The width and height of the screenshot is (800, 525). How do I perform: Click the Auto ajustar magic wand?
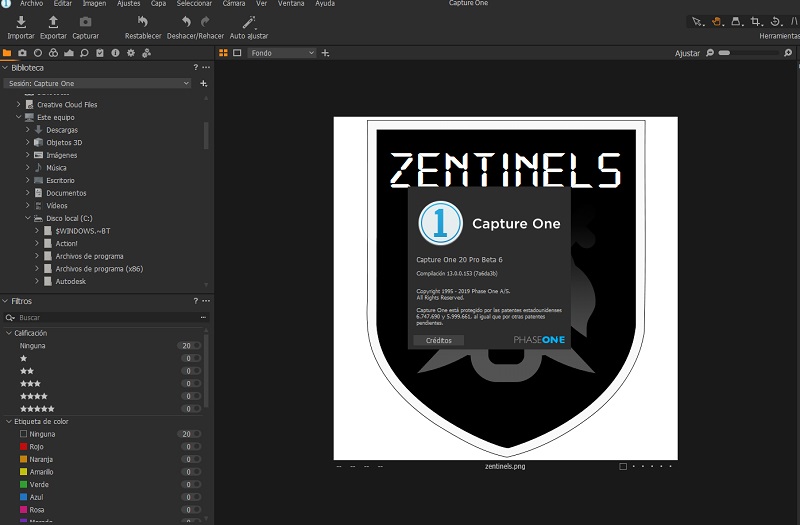pyautogui.click(x=249, y=22)
